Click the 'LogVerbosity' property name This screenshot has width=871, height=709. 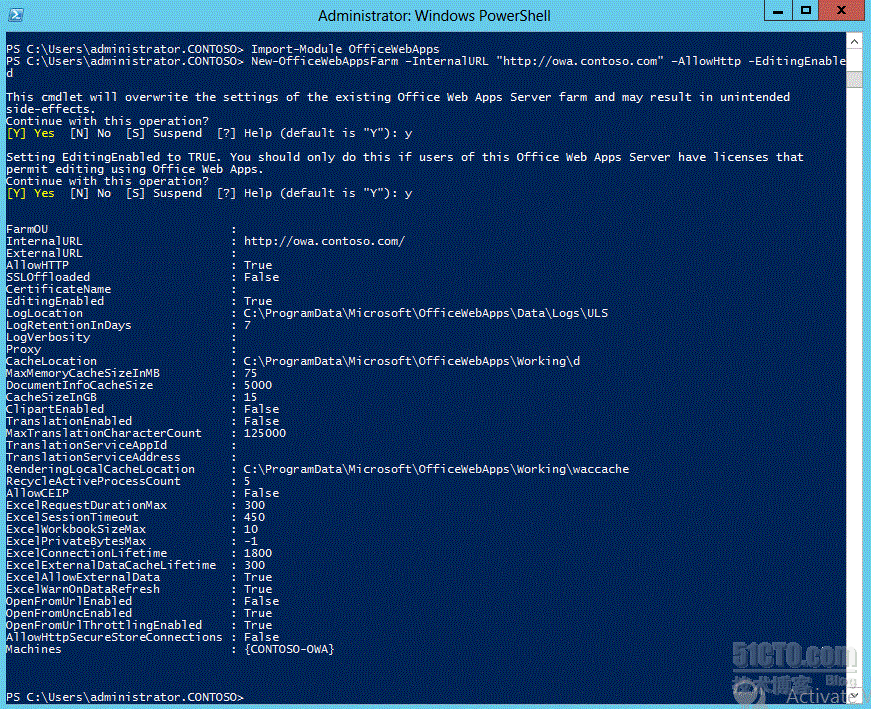pos(48,337)
